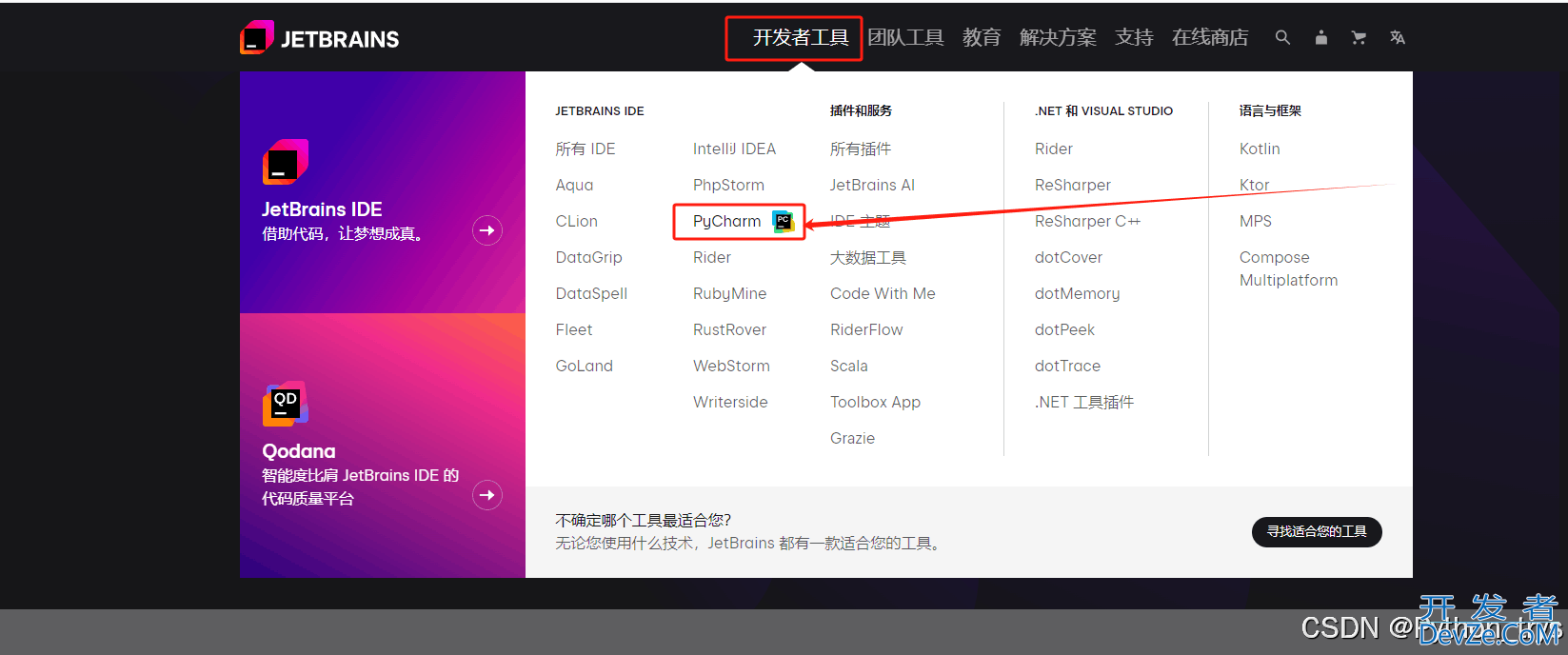Image resolution: width=1568 pixels, height=655 pixels.
Task: Open the 在线商店 menu
Action: tap(1210, 37)
